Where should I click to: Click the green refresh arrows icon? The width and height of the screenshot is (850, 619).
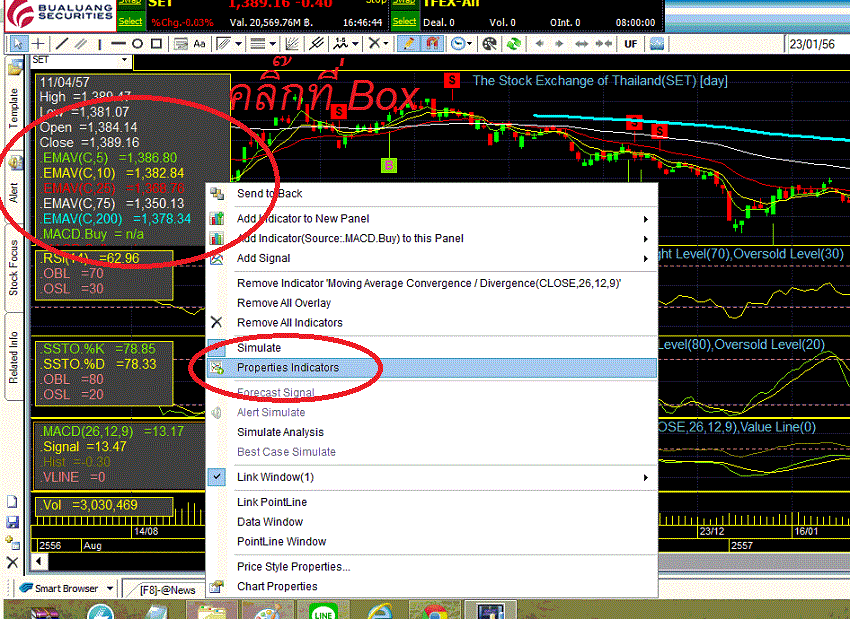514,44
